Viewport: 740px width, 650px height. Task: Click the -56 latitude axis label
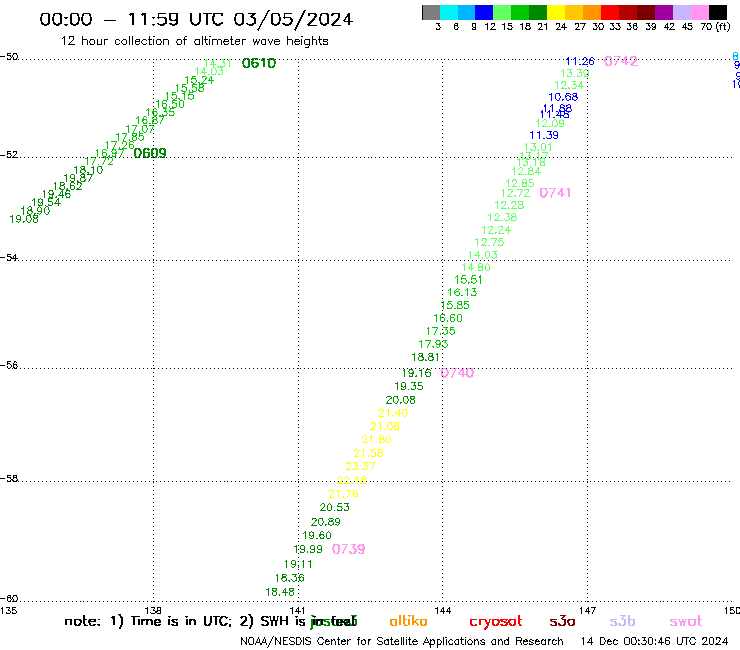pos(9,365)
